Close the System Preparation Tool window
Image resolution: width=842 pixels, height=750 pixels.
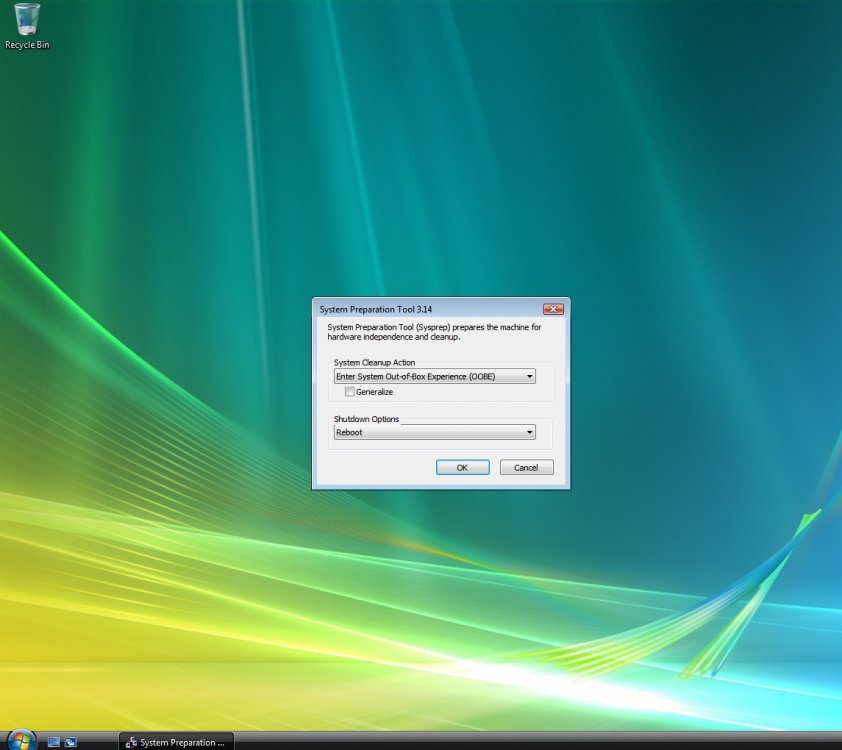click(x=553, y=309)
